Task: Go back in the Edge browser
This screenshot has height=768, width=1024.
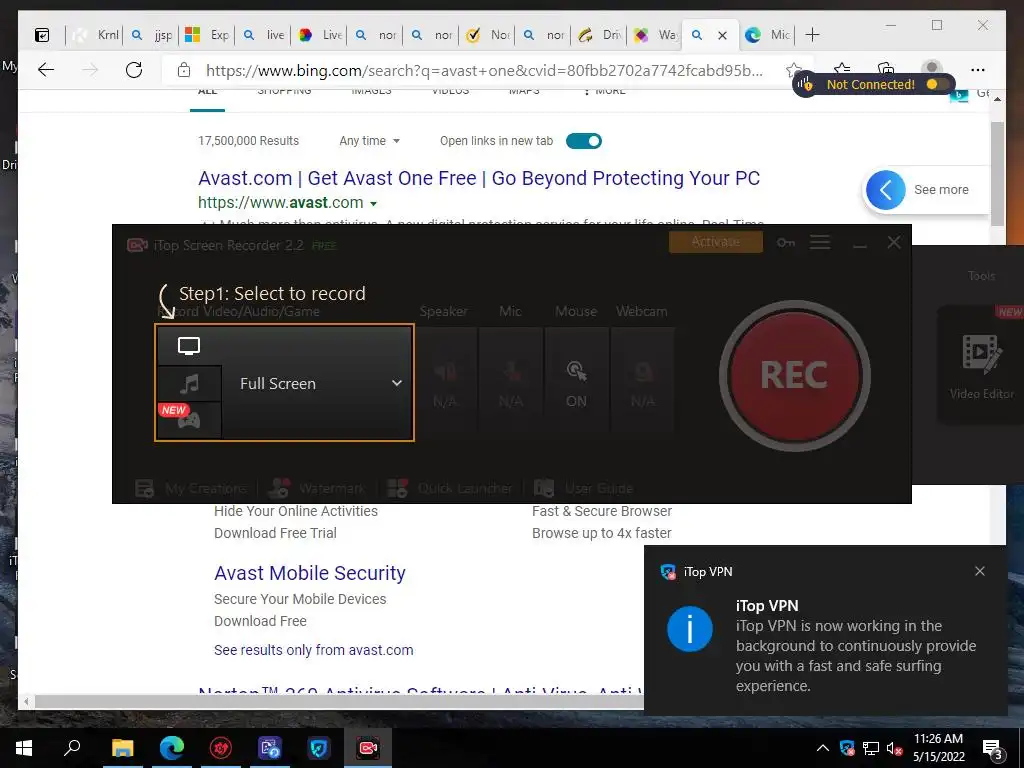Action: [46, 70]
